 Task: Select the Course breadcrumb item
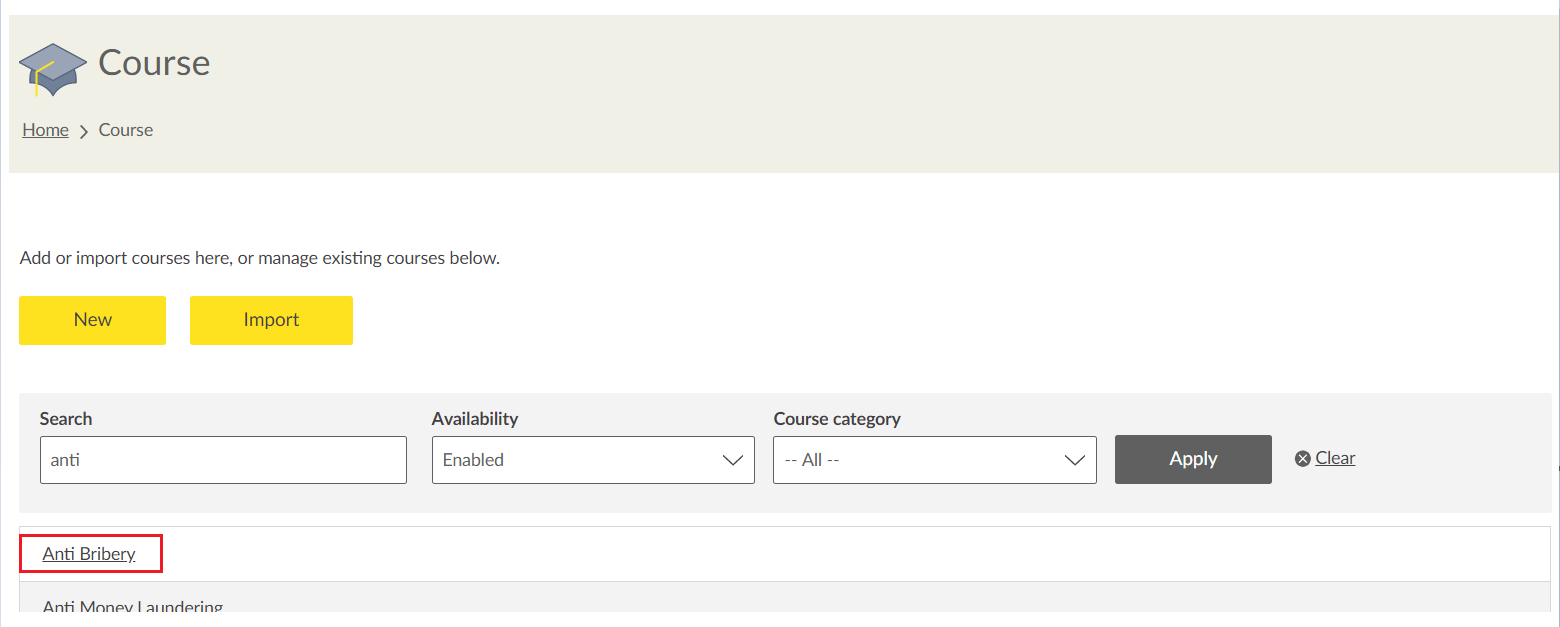pos(126,130)
